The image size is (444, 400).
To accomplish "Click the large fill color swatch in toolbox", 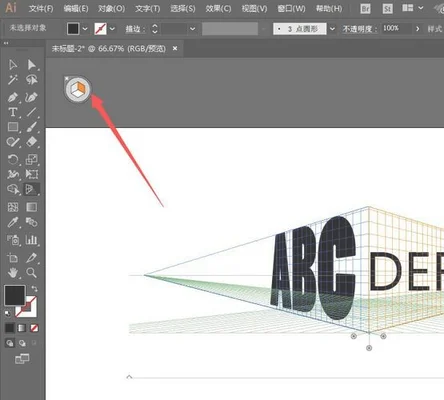I will 15,295.
